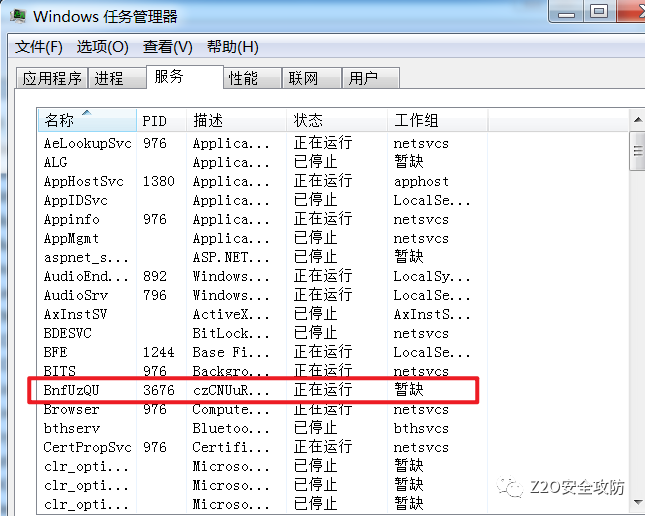Switch to the 应用程序 tab

point(52,78)
